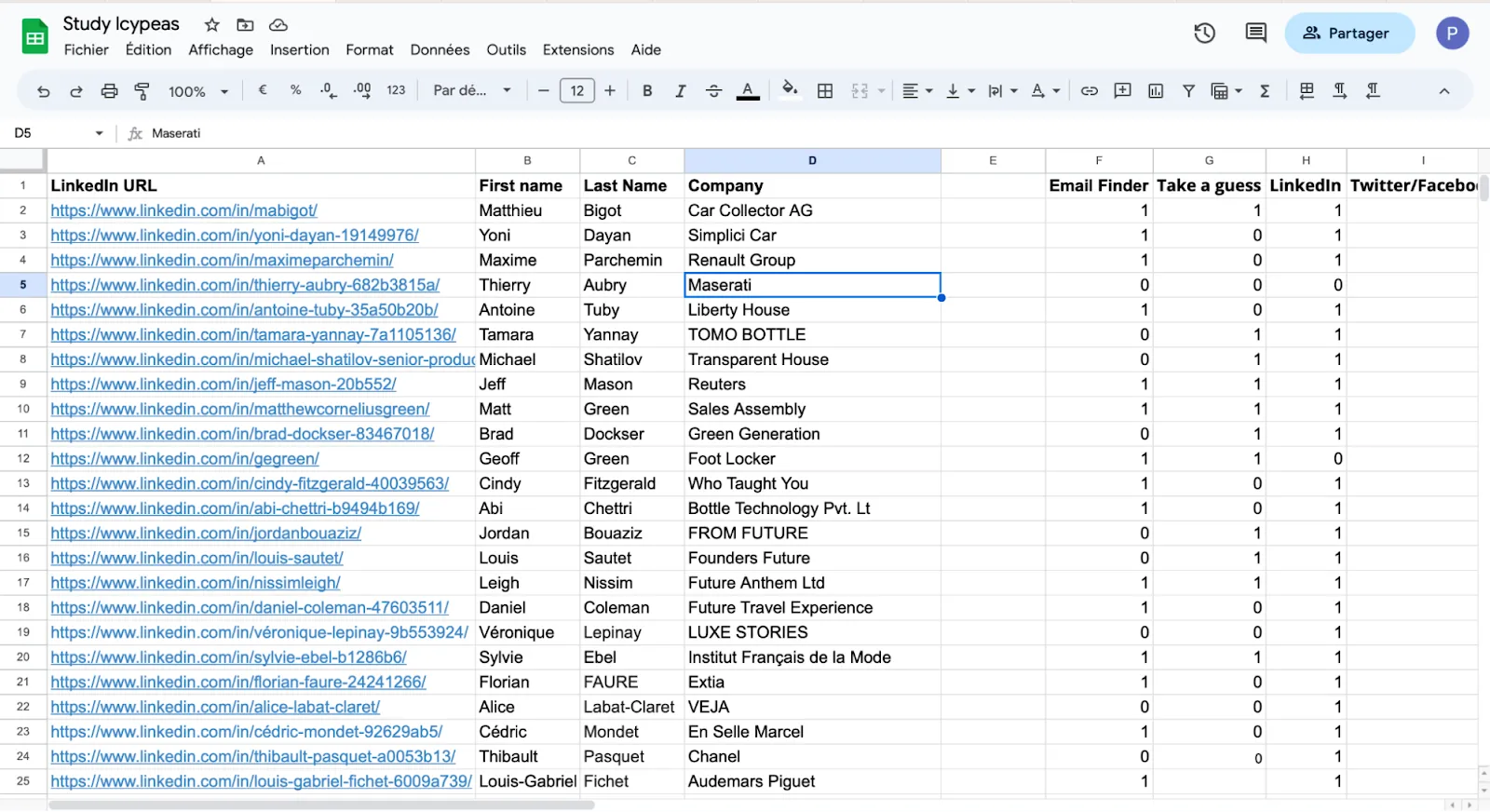Print the spreadsheet
1490x812 pixels.
(x=109, y=91)
